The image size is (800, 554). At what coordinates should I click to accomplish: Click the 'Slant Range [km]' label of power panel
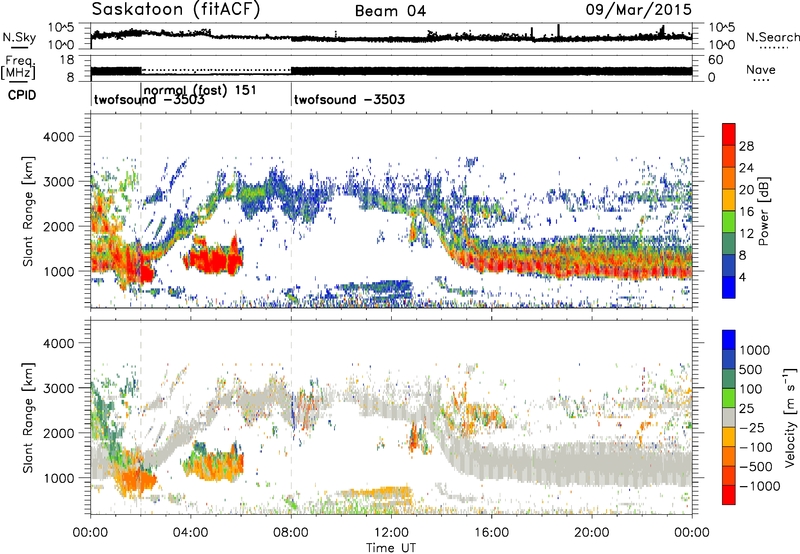pos(28,211)
